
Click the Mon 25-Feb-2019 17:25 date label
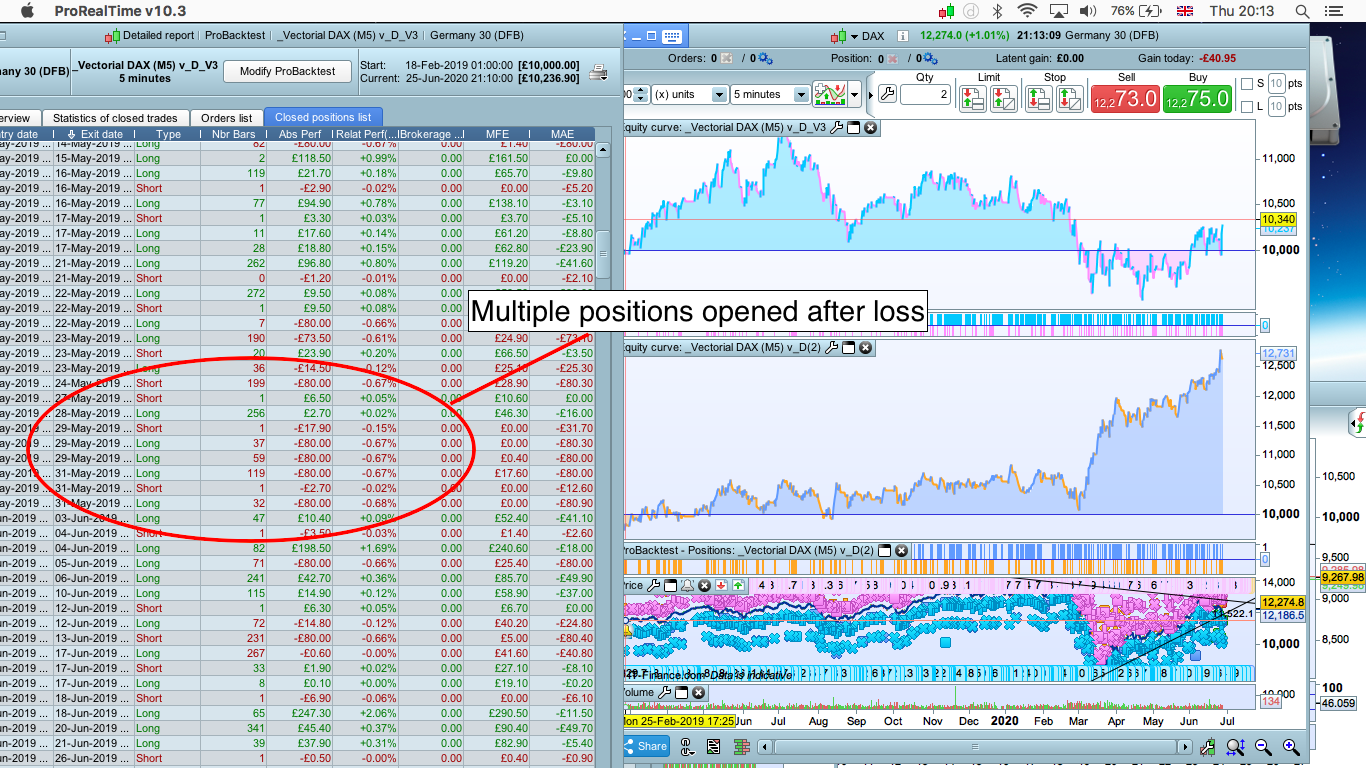680,720
